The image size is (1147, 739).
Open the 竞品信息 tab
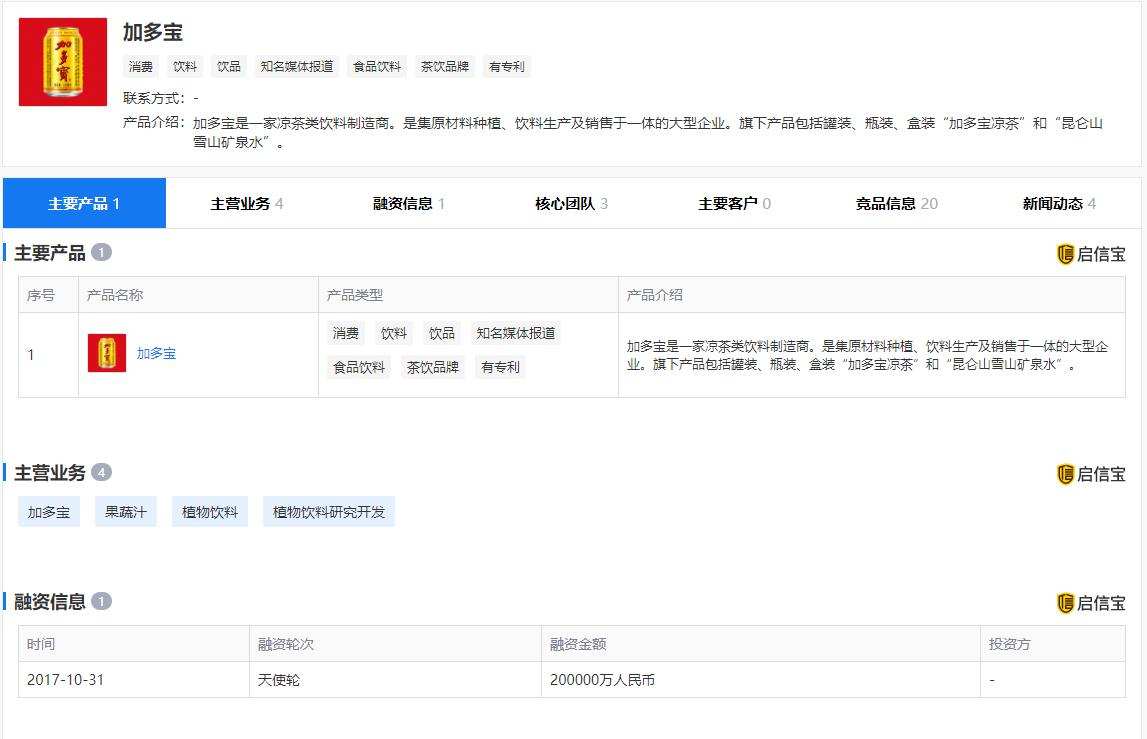click(890, 202)
